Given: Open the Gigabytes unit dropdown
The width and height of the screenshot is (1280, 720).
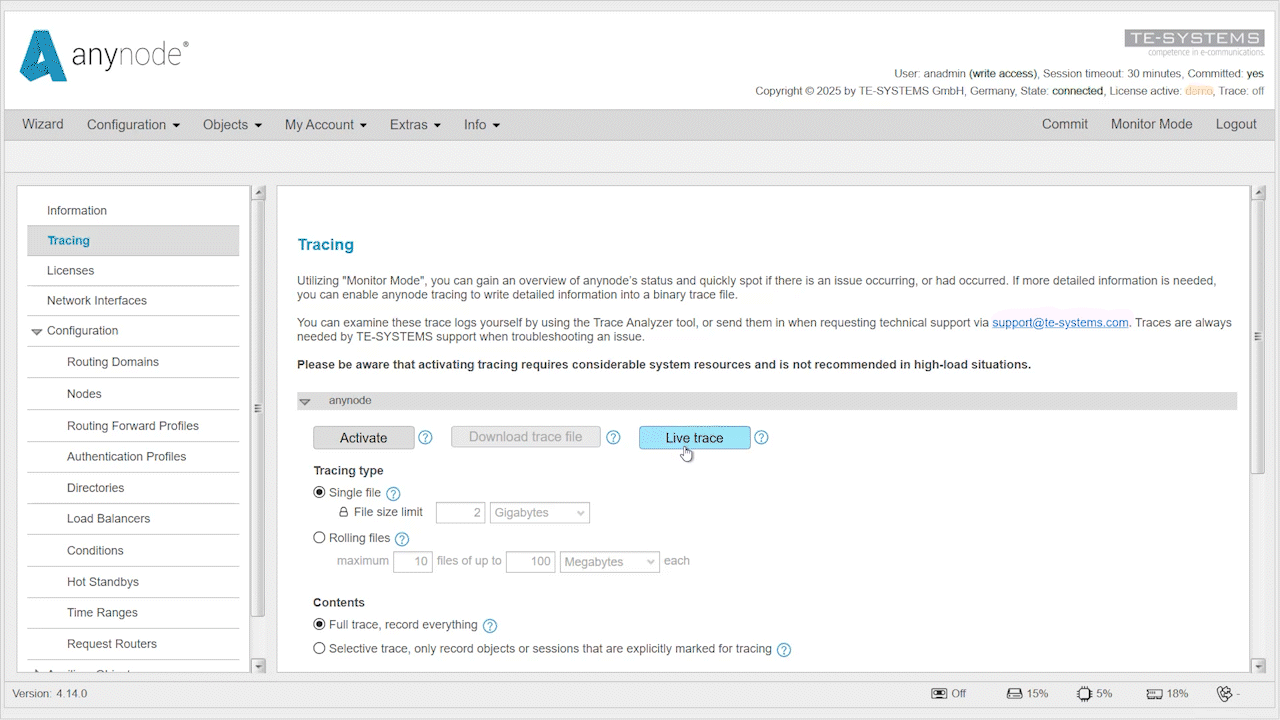Looking at the screenshot, I should click(539, 512).
